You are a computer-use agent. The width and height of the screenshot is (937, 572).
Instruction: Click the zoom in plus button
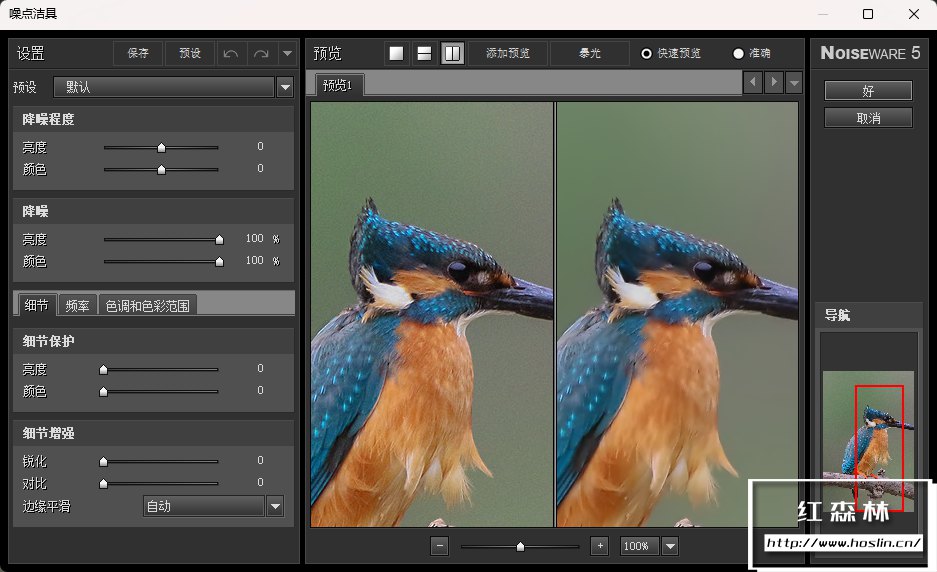point(600,546)
